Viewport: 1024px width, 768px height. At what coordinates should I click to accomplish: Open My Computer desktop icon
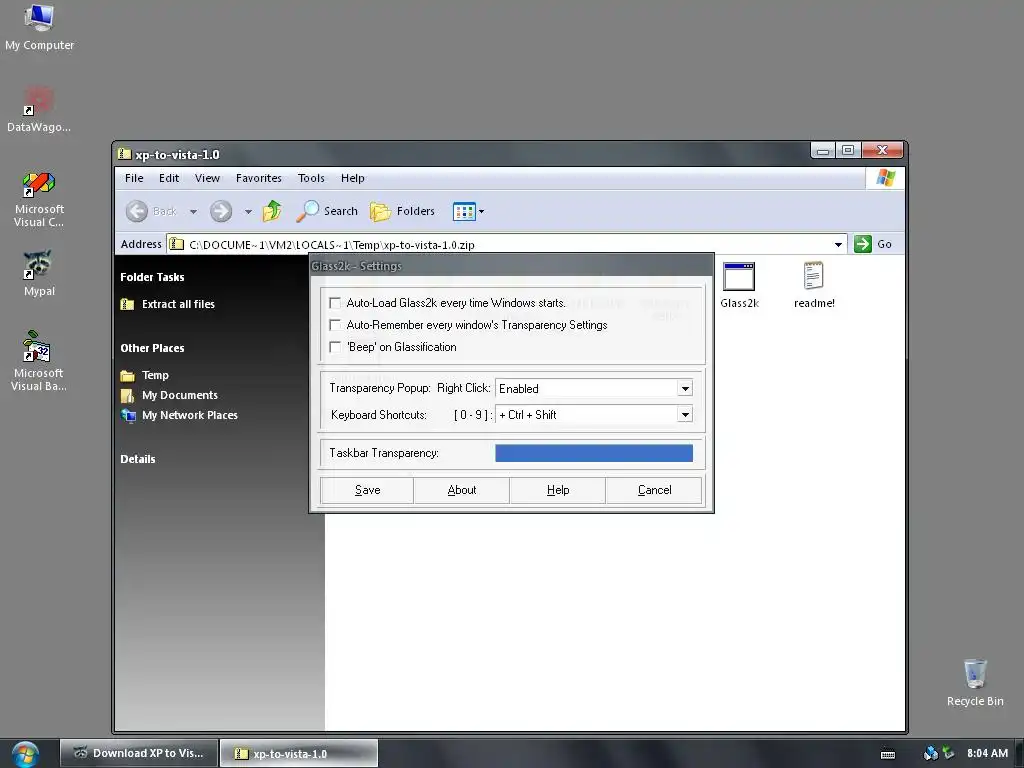tap(39, 26)
